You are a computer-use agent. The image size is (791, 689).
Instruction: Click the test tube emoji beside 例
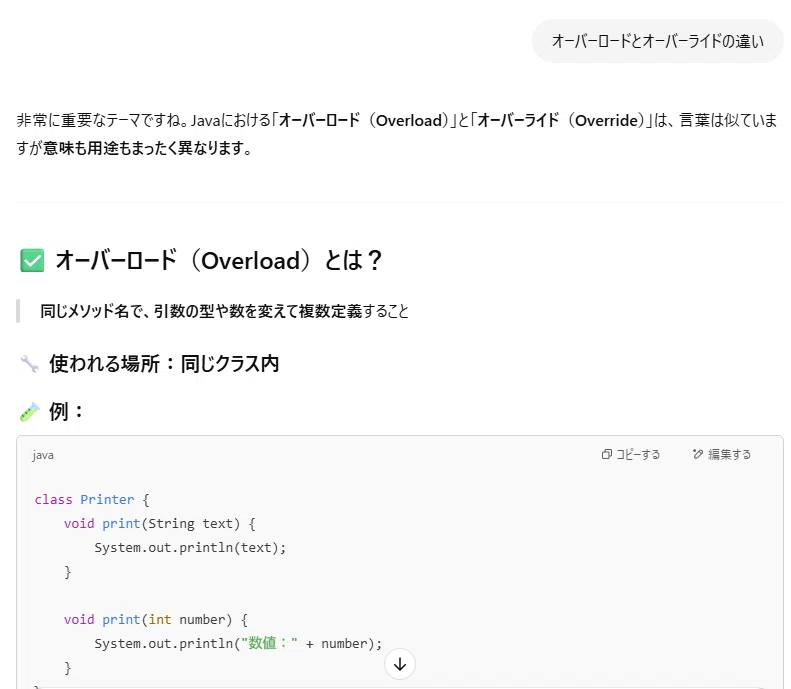30,412
